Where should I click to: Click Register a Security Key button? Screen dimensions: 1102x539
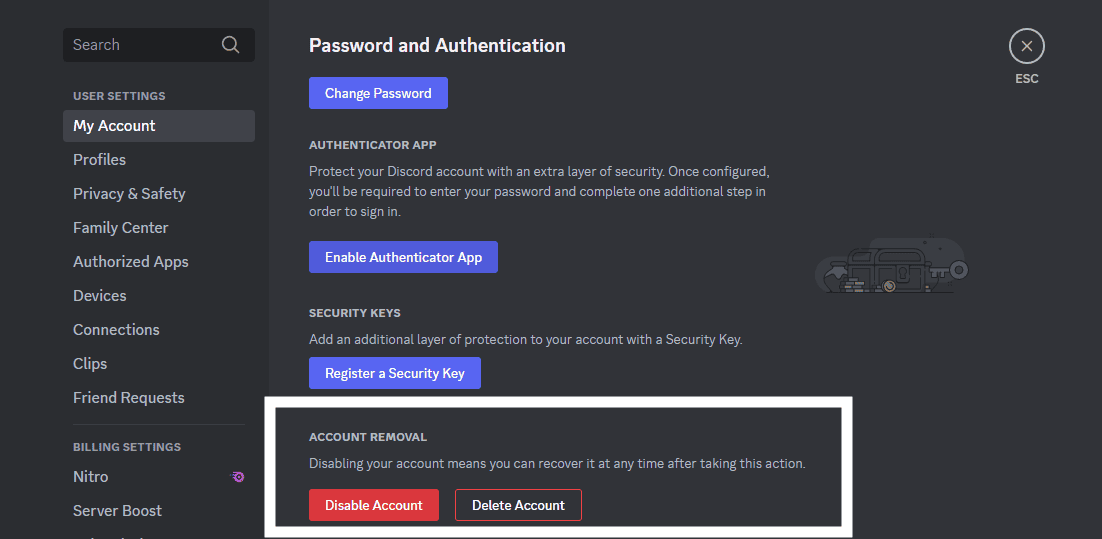(394, 373)
